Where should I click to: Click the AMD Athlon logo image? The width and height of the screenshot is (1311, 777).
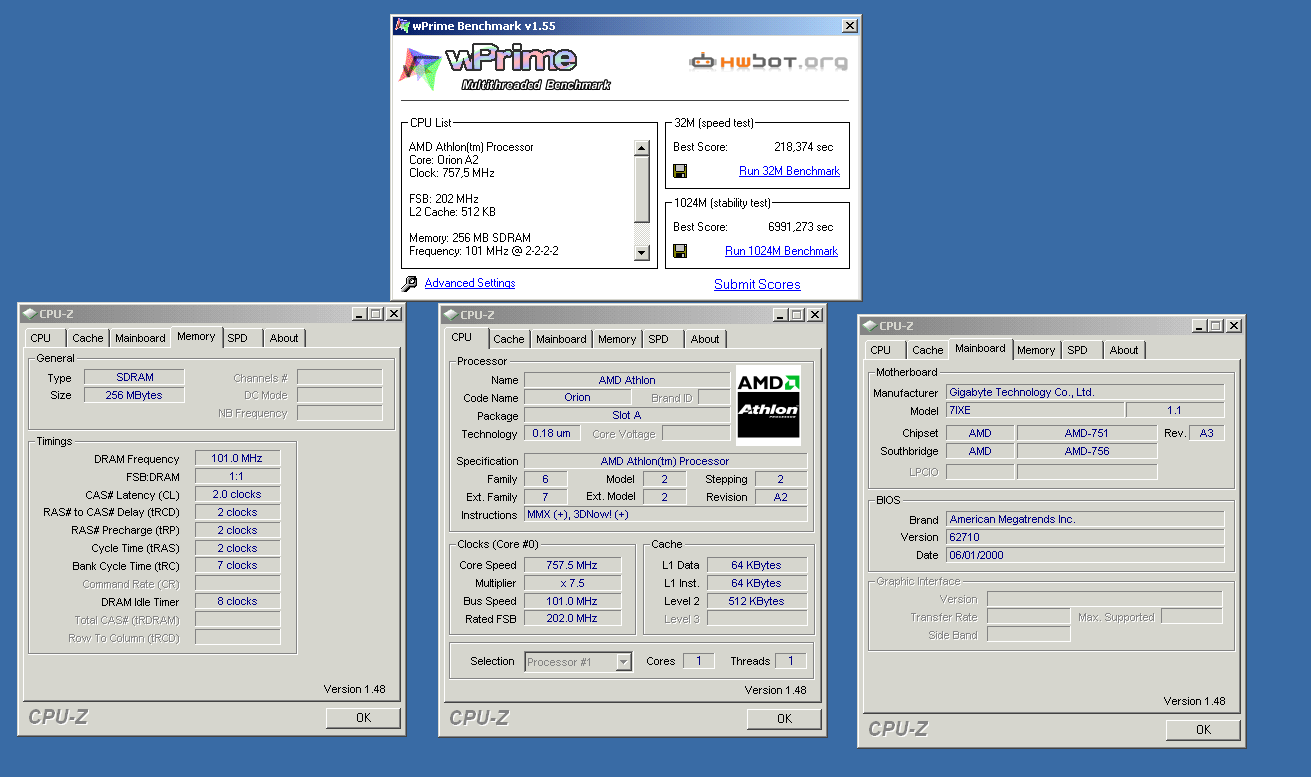tap(768, 405)
